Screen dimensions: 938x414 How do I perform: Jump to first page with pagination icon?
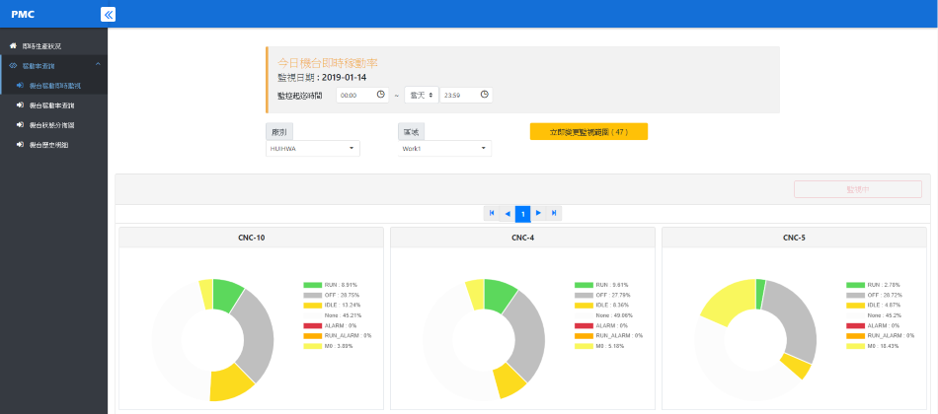coord(491,213)
